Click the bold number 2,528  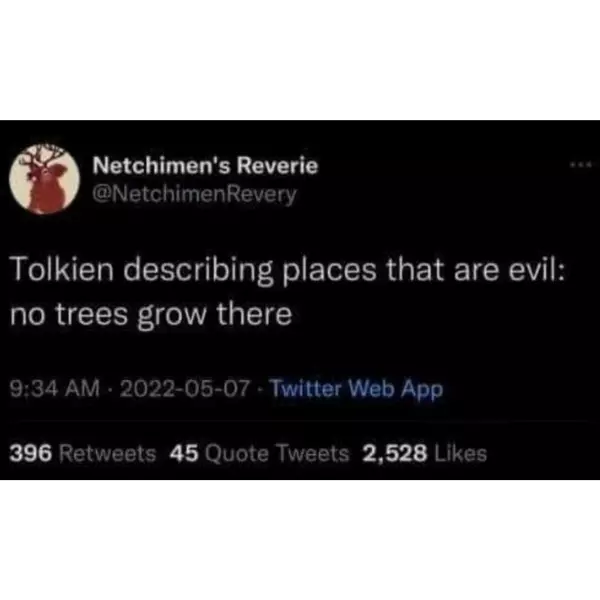395,453
